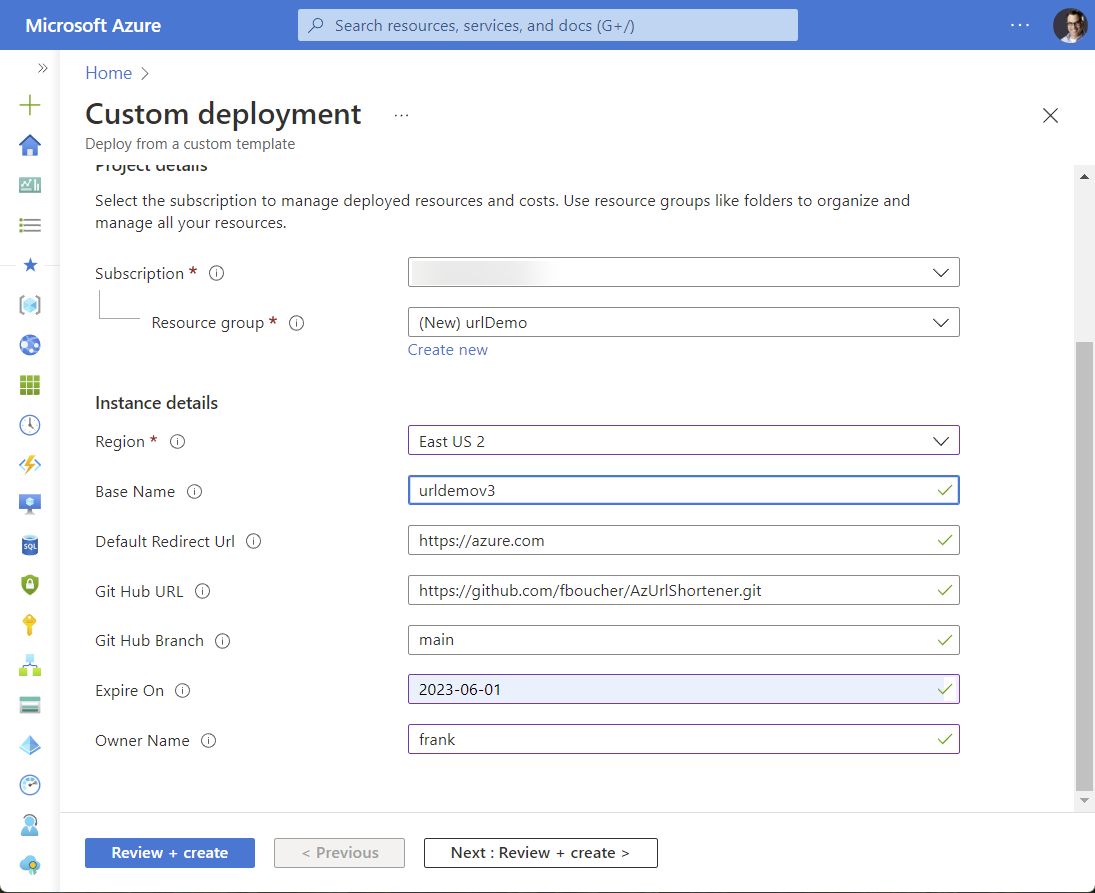The width and height of the screenshot is (1095, 893).
Task: Click the SQL databases icon
Action: (29, 544)
